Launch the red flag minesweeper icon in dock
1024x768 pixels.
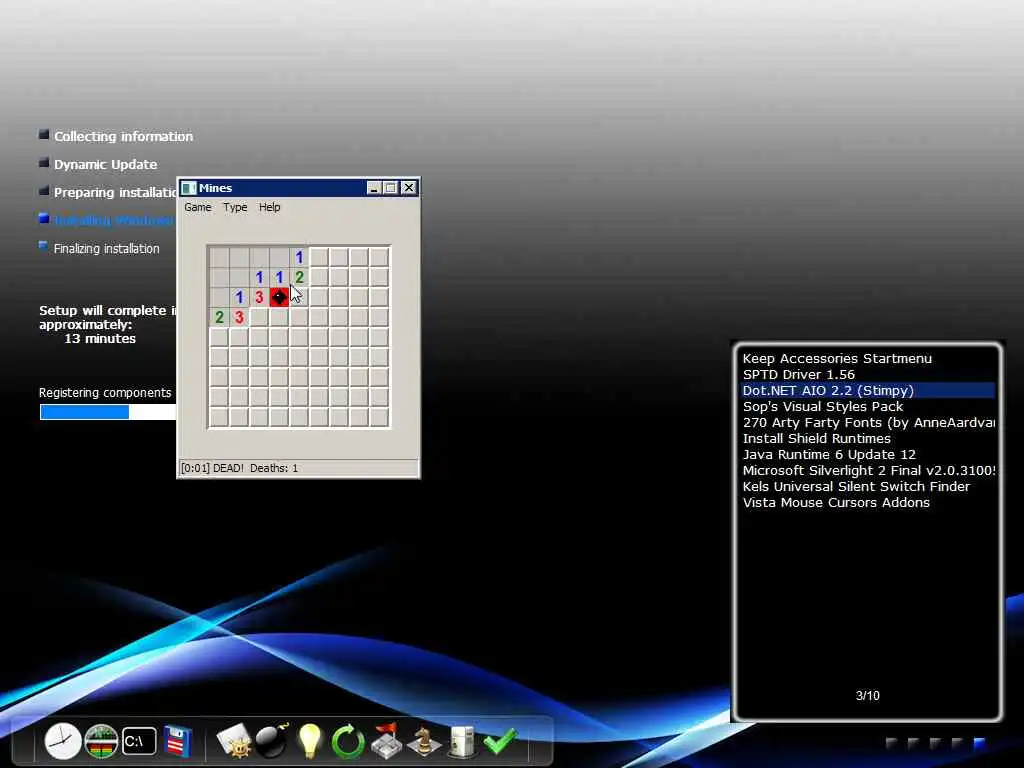[386, 741]
